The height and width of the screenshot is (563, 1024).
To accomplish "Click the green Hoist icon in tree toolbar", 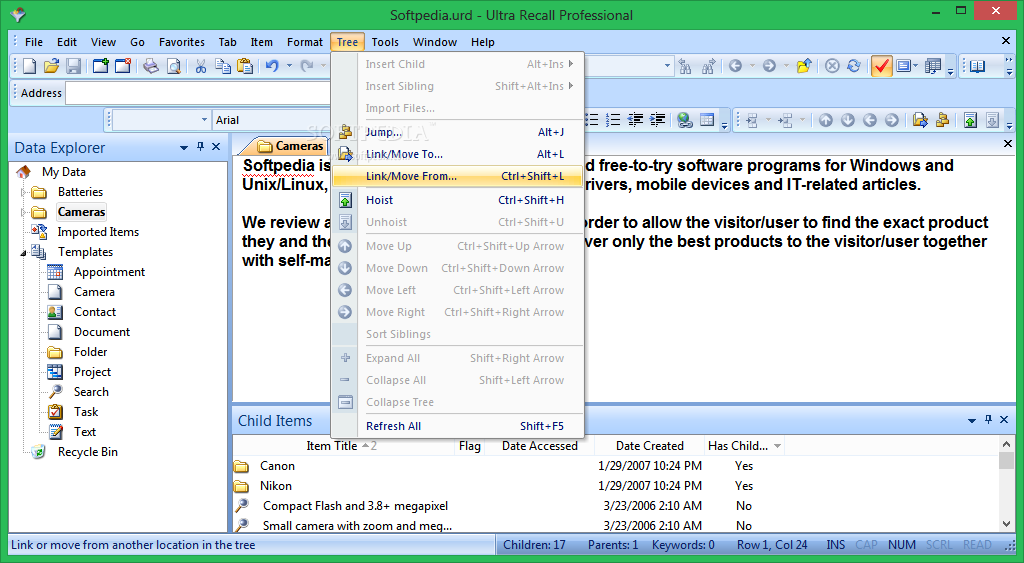I will click(x=970, y=120).
